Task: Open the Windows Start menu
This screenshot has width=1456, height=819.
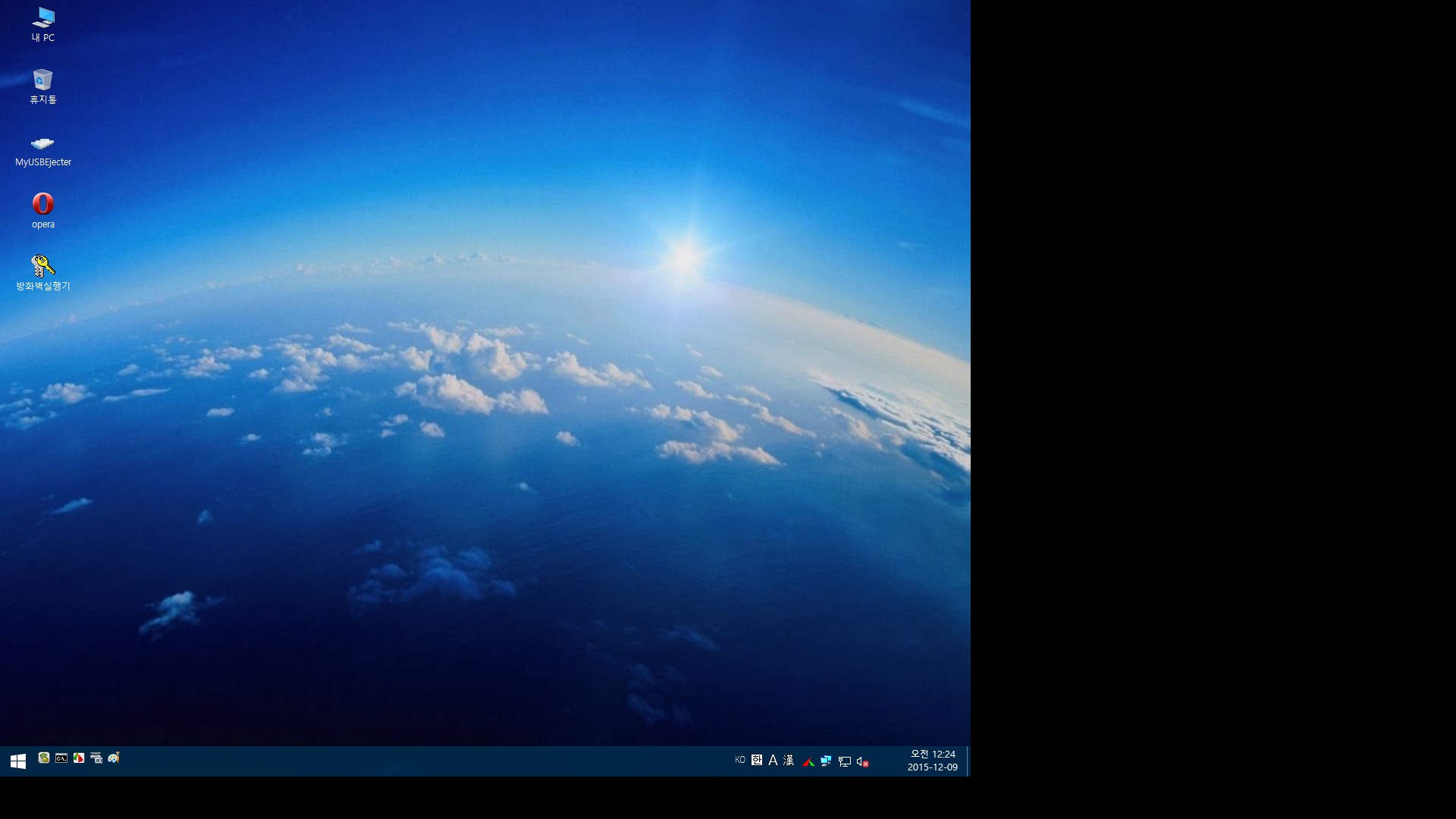Action: [18, 761]
